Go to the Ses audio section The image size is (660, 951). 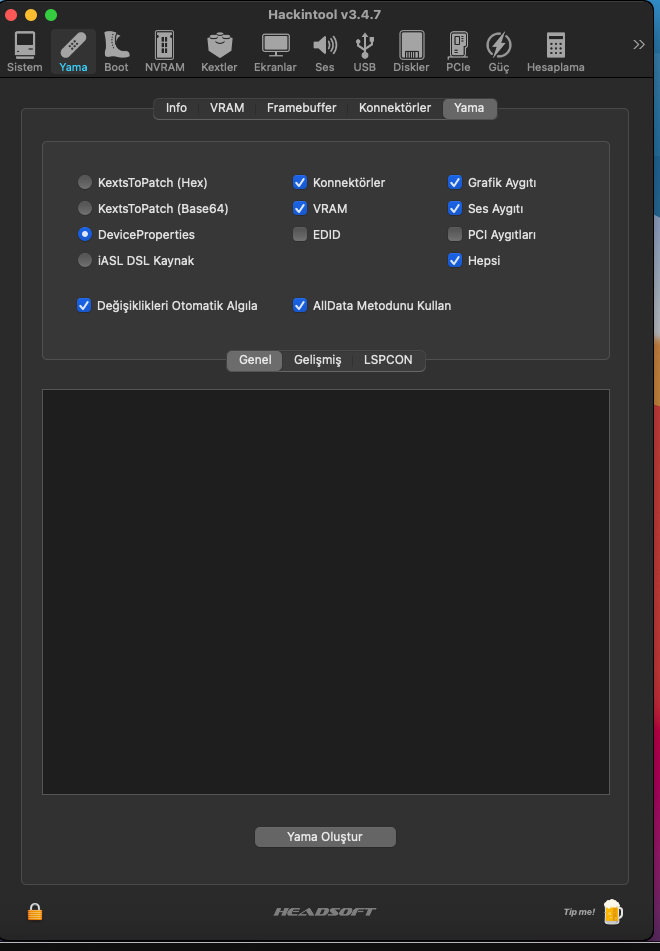pos(325,51)
